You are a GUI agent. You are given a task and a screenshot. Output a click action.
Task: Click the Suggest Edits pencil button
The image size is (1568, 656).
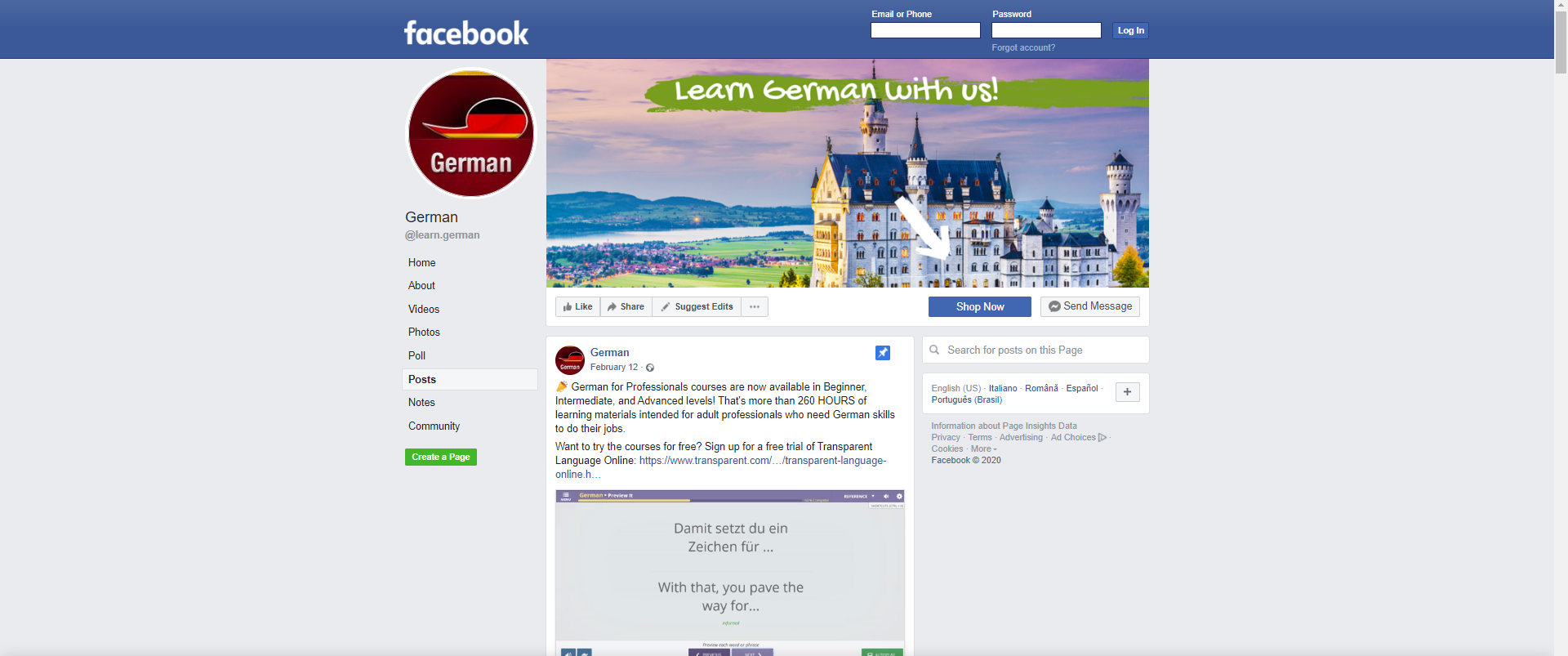(x=697, y=307)
